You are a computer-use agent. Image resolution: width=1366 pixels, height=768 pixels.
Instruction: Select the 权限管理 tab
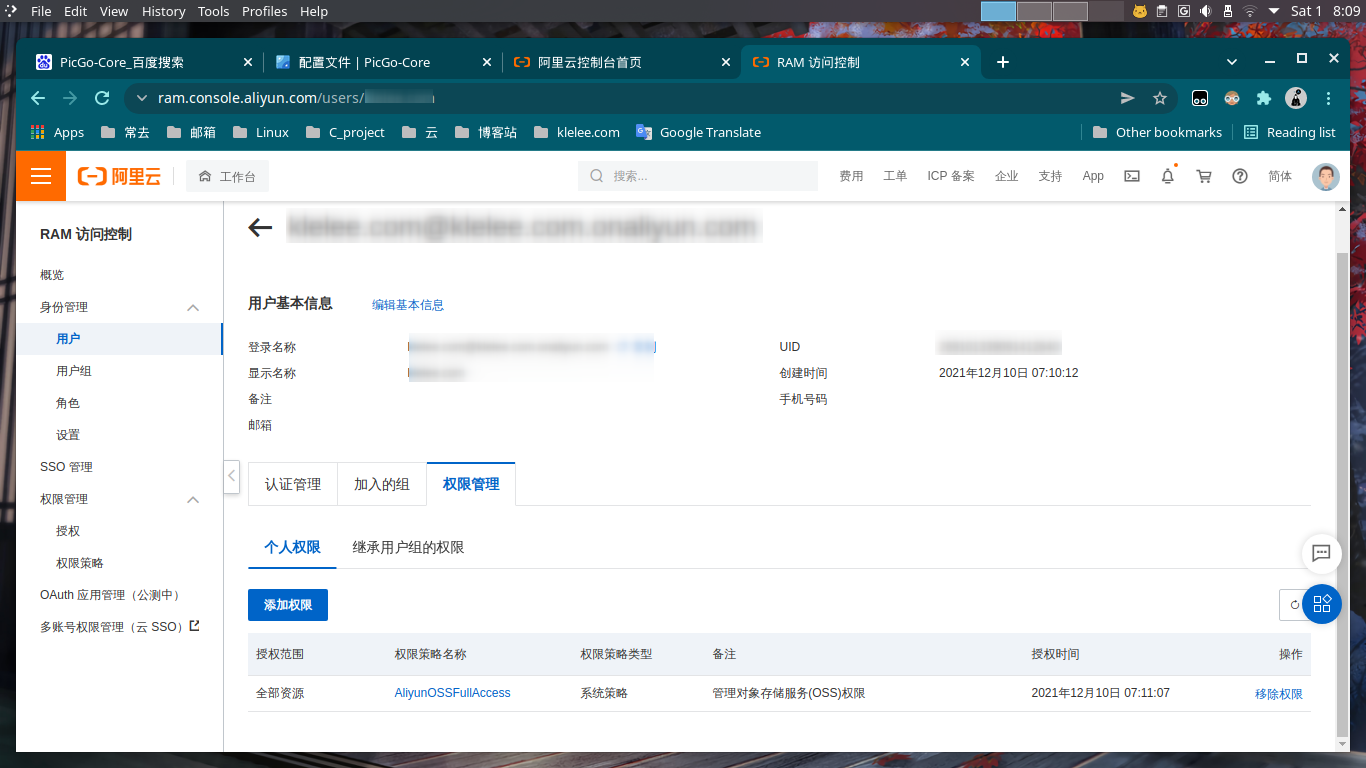[x=471, y=484]
